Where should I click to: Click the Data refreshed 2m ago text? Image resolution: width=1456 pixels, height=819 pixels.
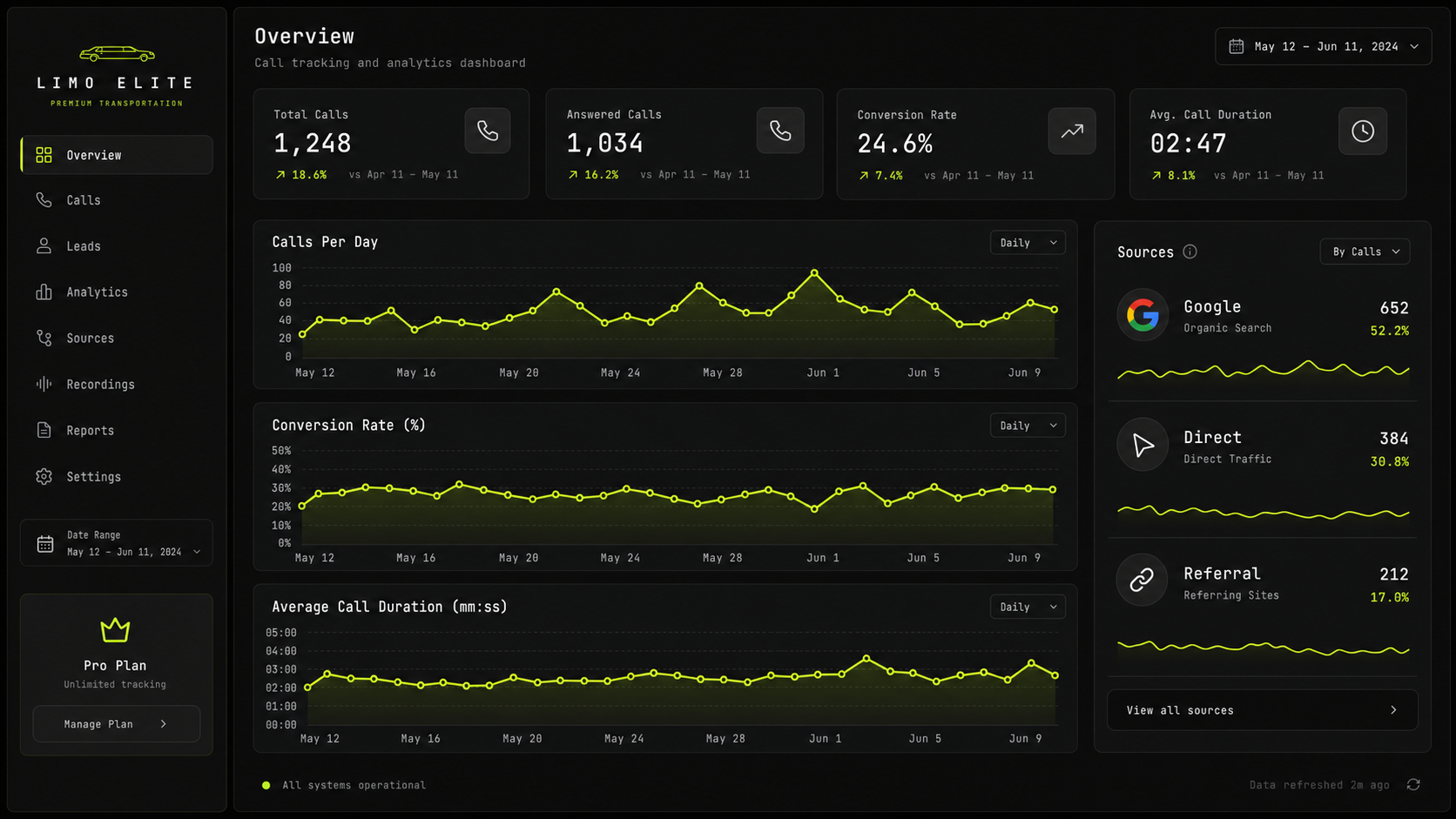click(x=1319, y=785)
